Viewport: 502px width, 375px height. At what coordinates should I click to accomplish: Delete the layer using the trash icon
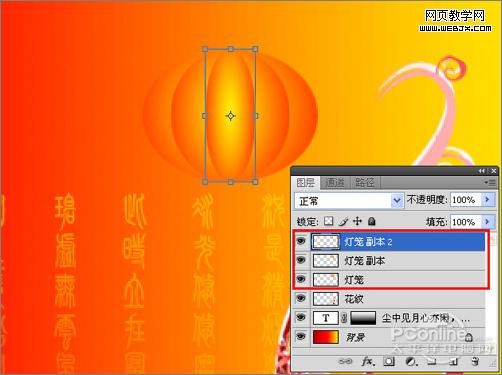pos(475,361)
